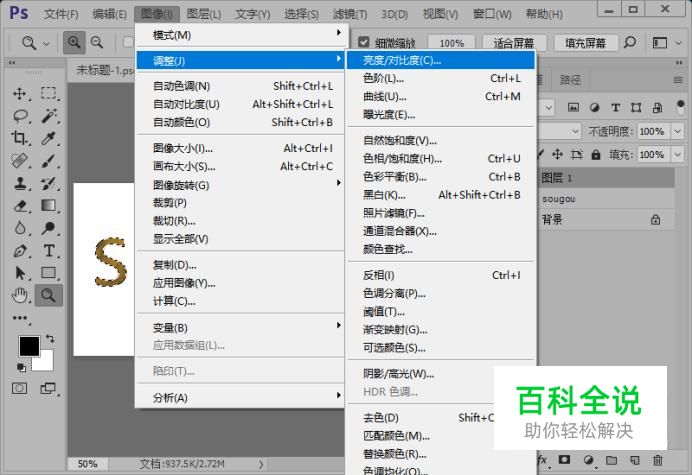Open the opacity 不透明度 dropdown arrow
This screenshot has height=475, width=692.
pos(677,131)
